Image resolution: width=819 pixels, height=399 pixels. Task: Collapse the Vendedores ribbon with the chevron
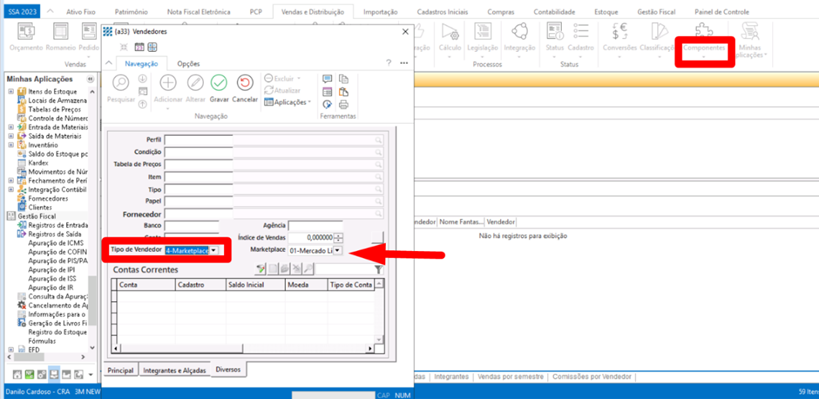(x=109, y=63)
